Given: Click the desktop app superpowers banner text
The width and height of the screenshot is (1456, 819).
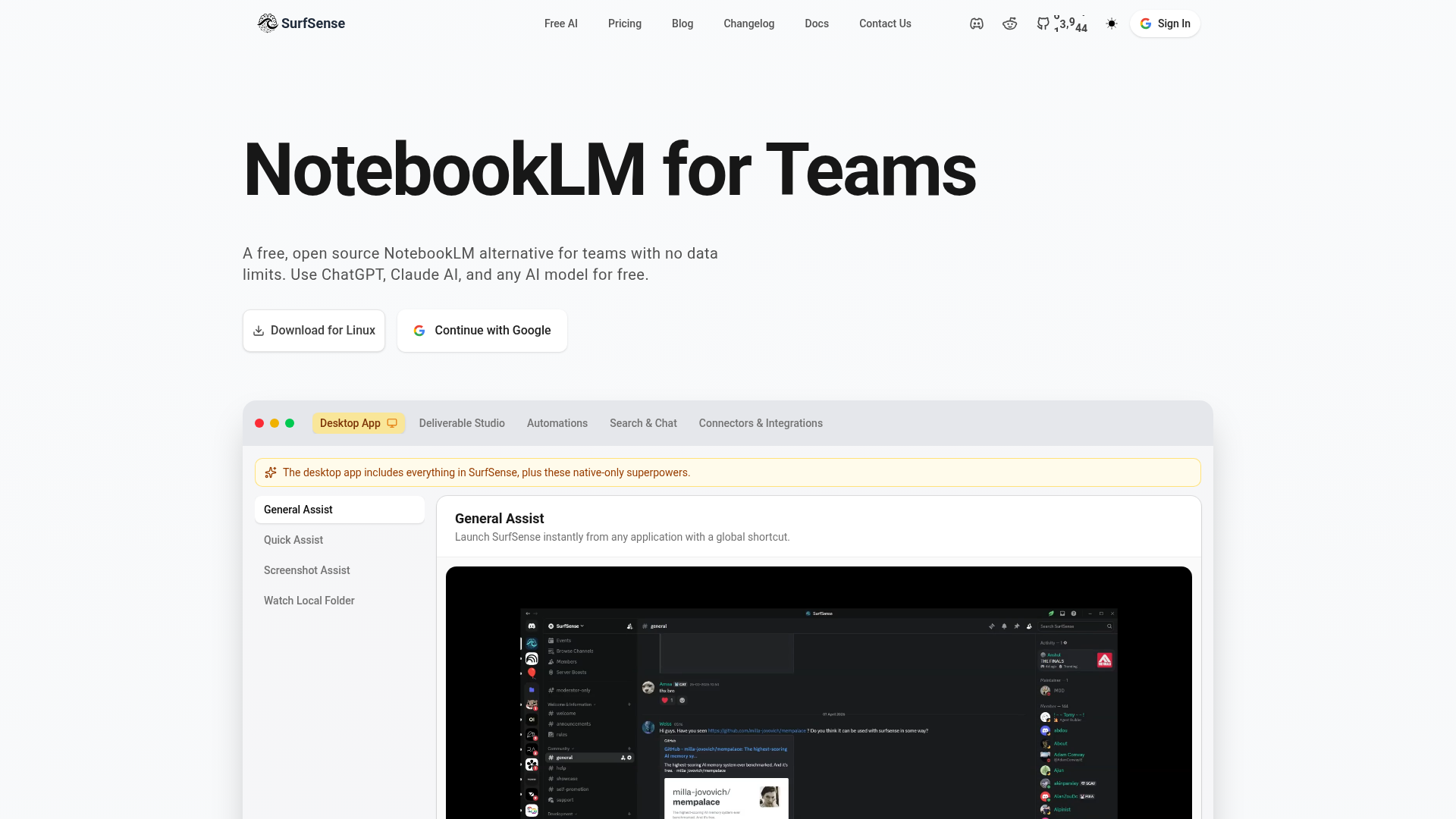Looking at the screenshot, I should [486, 472].
